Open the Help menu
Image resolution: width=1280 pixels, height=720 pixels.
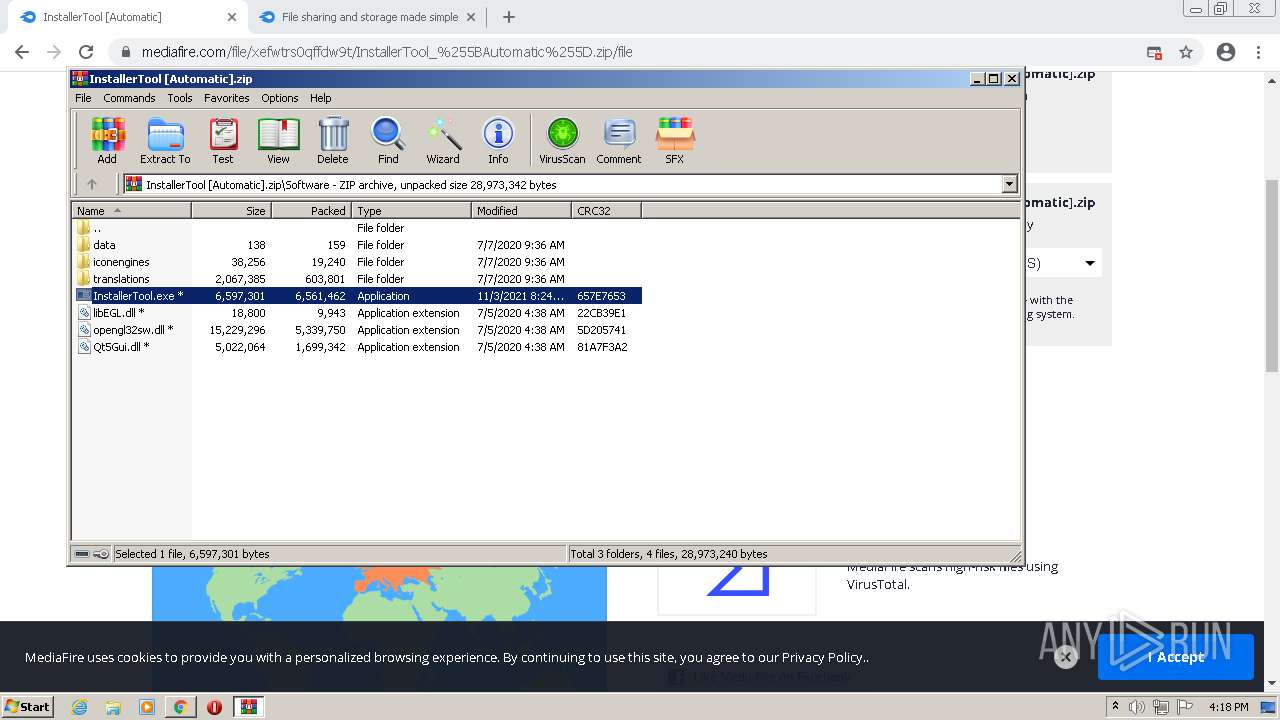[320, 98]
